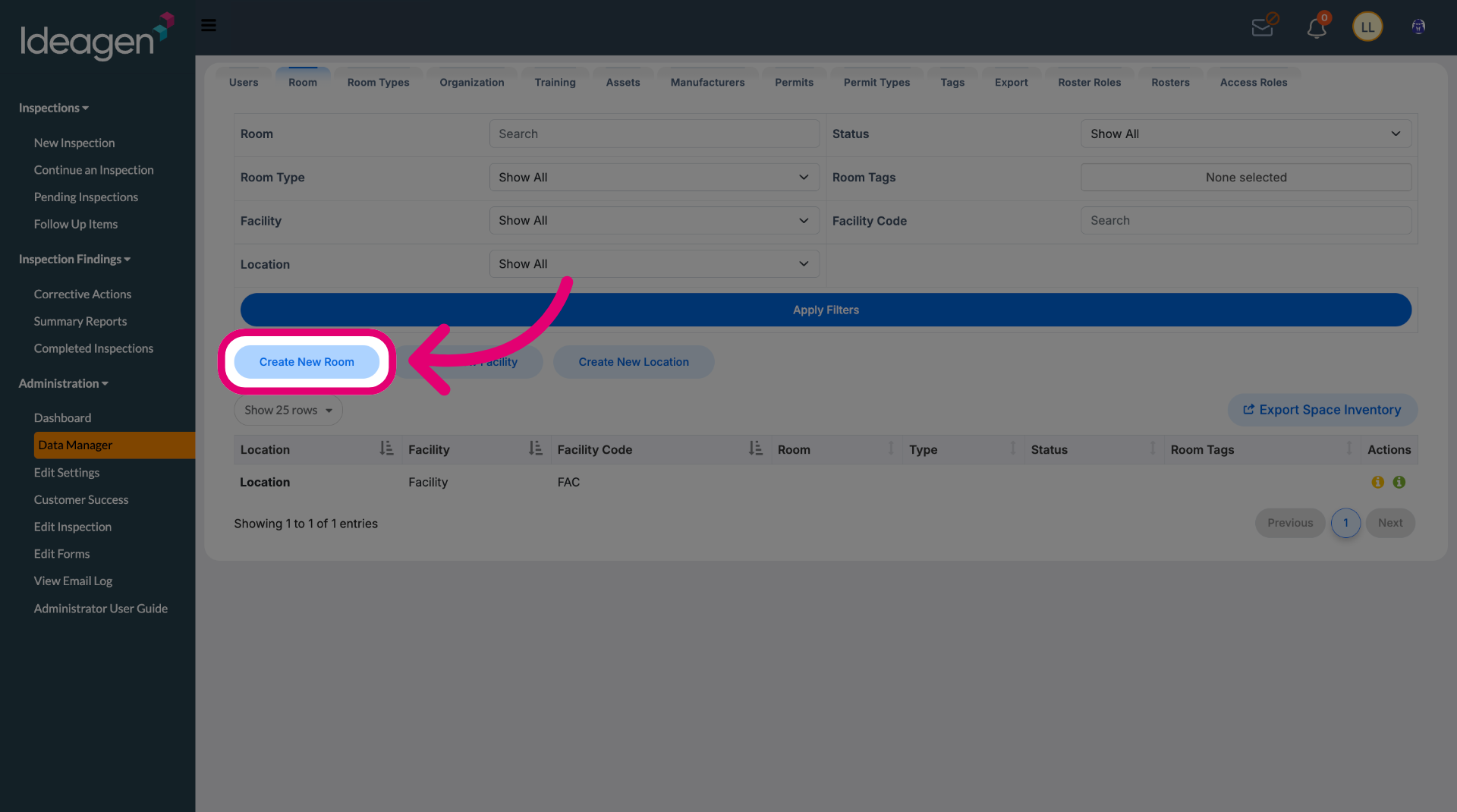Switch to the Users tab
Image resolution: width=1457 pixels, height=812 pixels.
pos(244,82)
